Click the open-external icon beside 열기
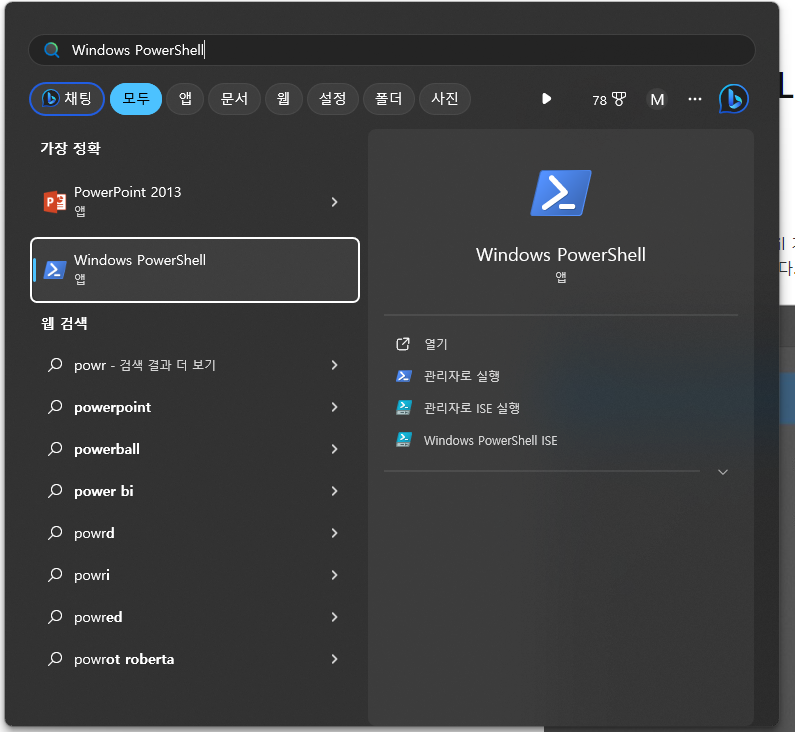The width and height of the screenshot is (795, 732). click(x=403, y=344)
